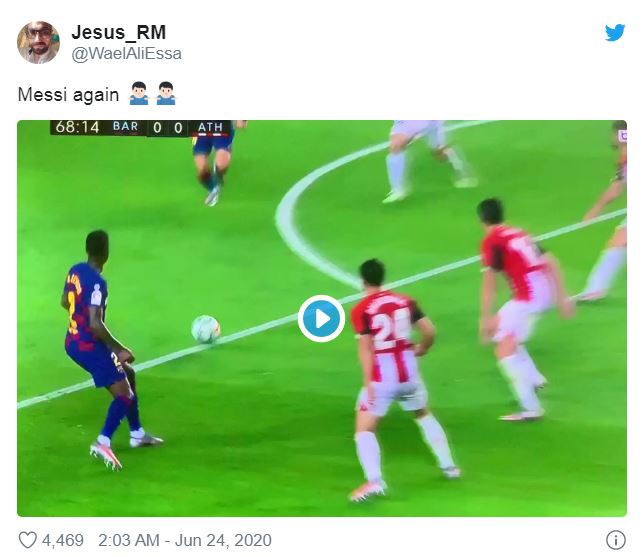Screen dimensions: 642x557
Task: Click the broadcaster logo at the video's edge
Action: [x=623, y=135]
